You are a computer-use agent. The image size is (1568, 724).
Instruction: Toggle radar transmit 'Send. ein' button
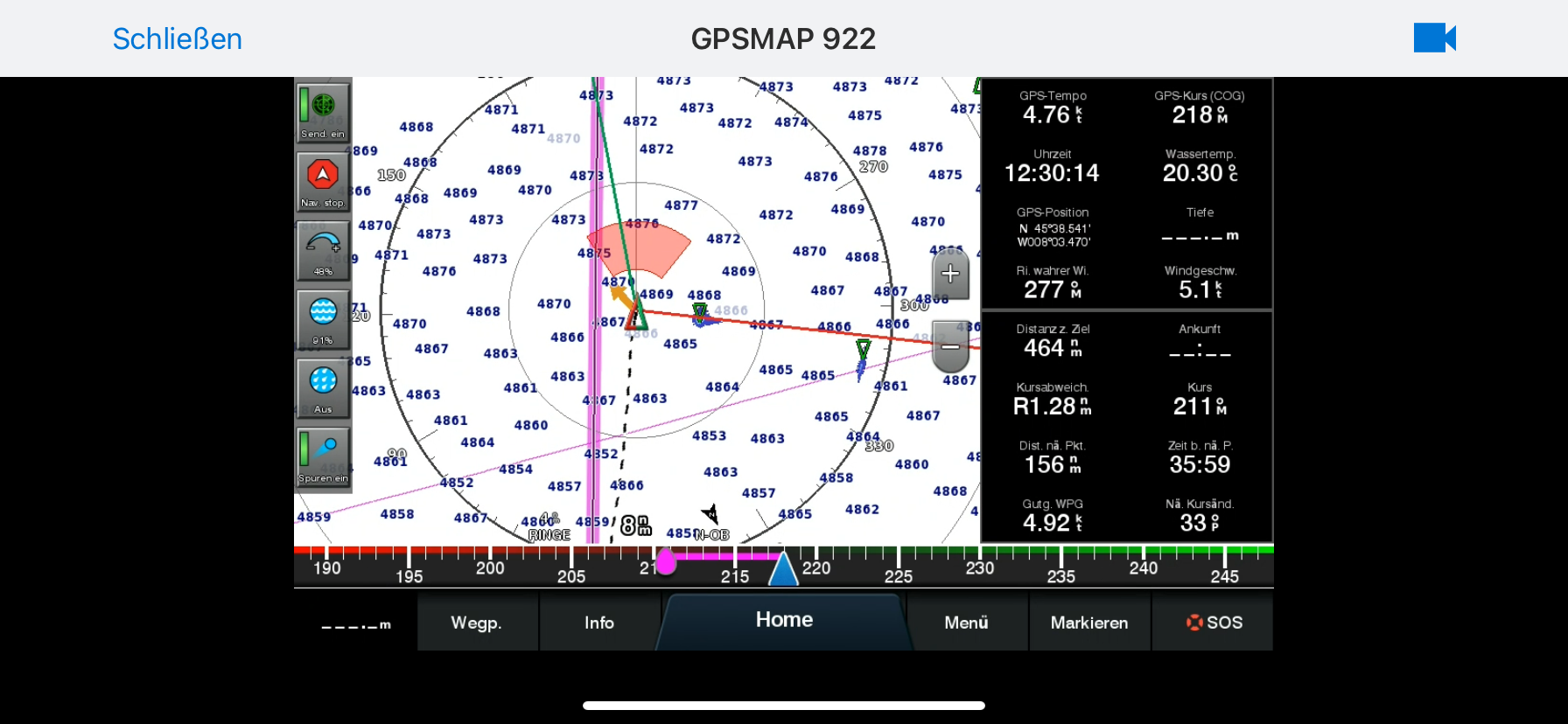tap(323, 113)
